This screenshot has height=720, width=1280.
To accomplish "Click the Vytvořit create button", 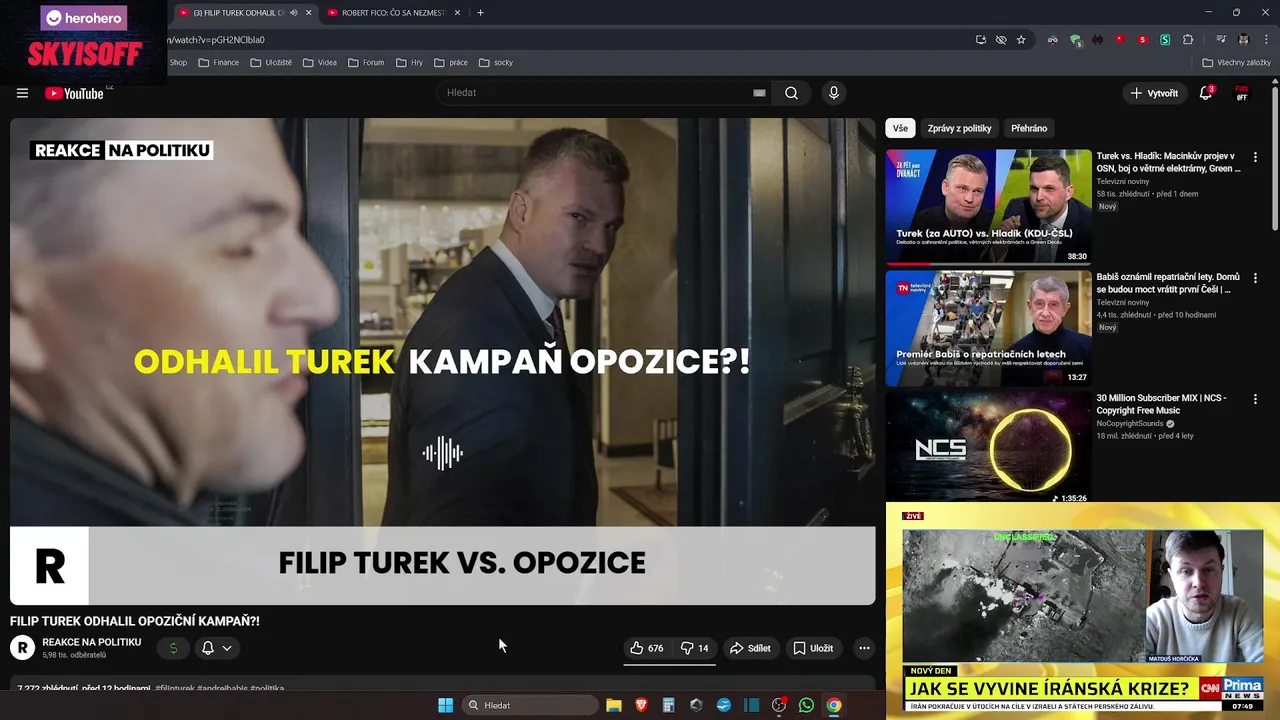I will coord(1154,93).
